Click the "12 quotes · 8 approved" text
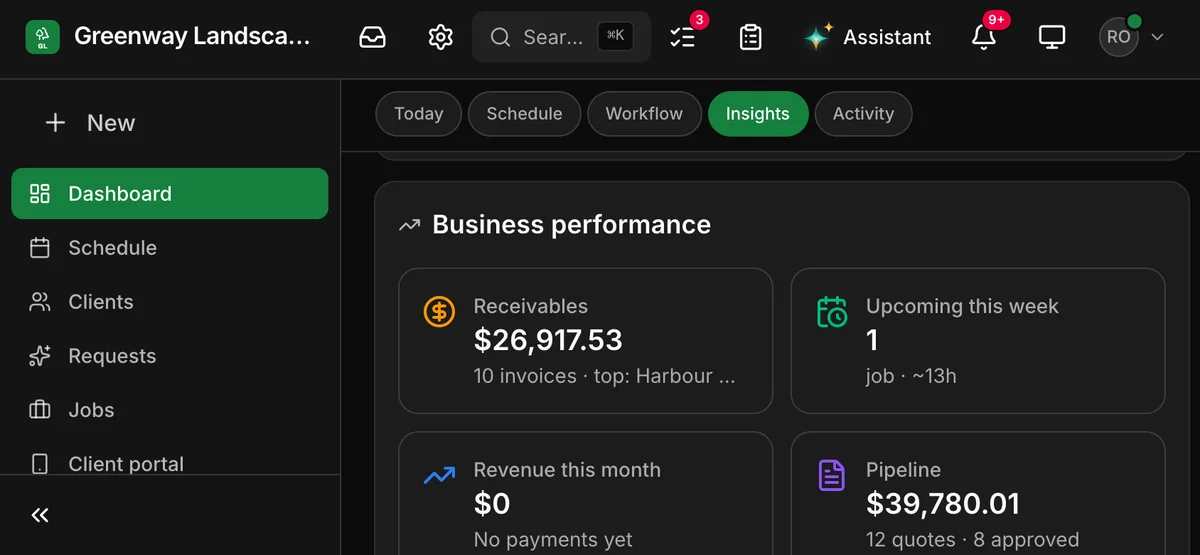The height and width of the screenshot is (555, 1200). click(x=972, y=539)
